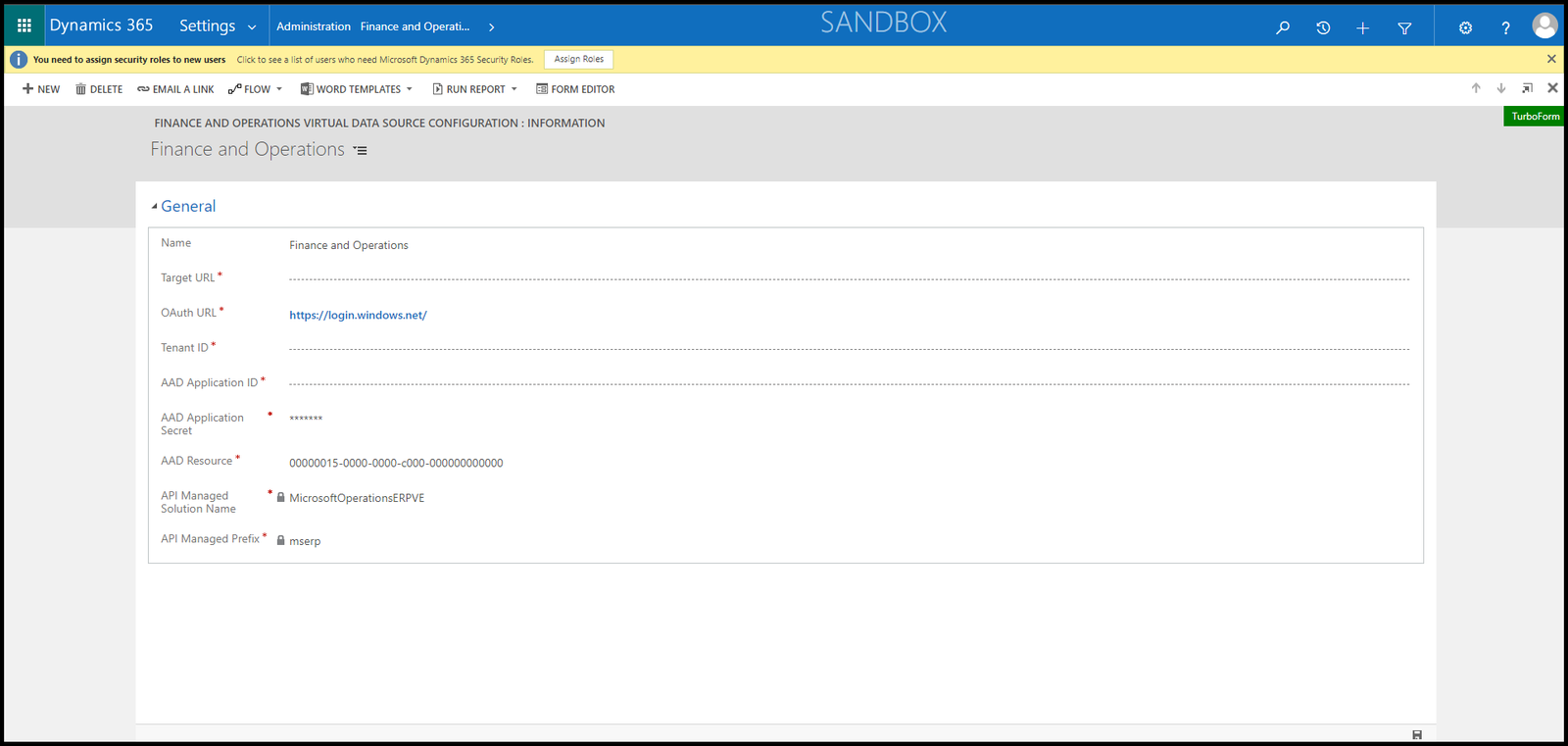Go to previous record up arrow

[x=1476, y=88]
